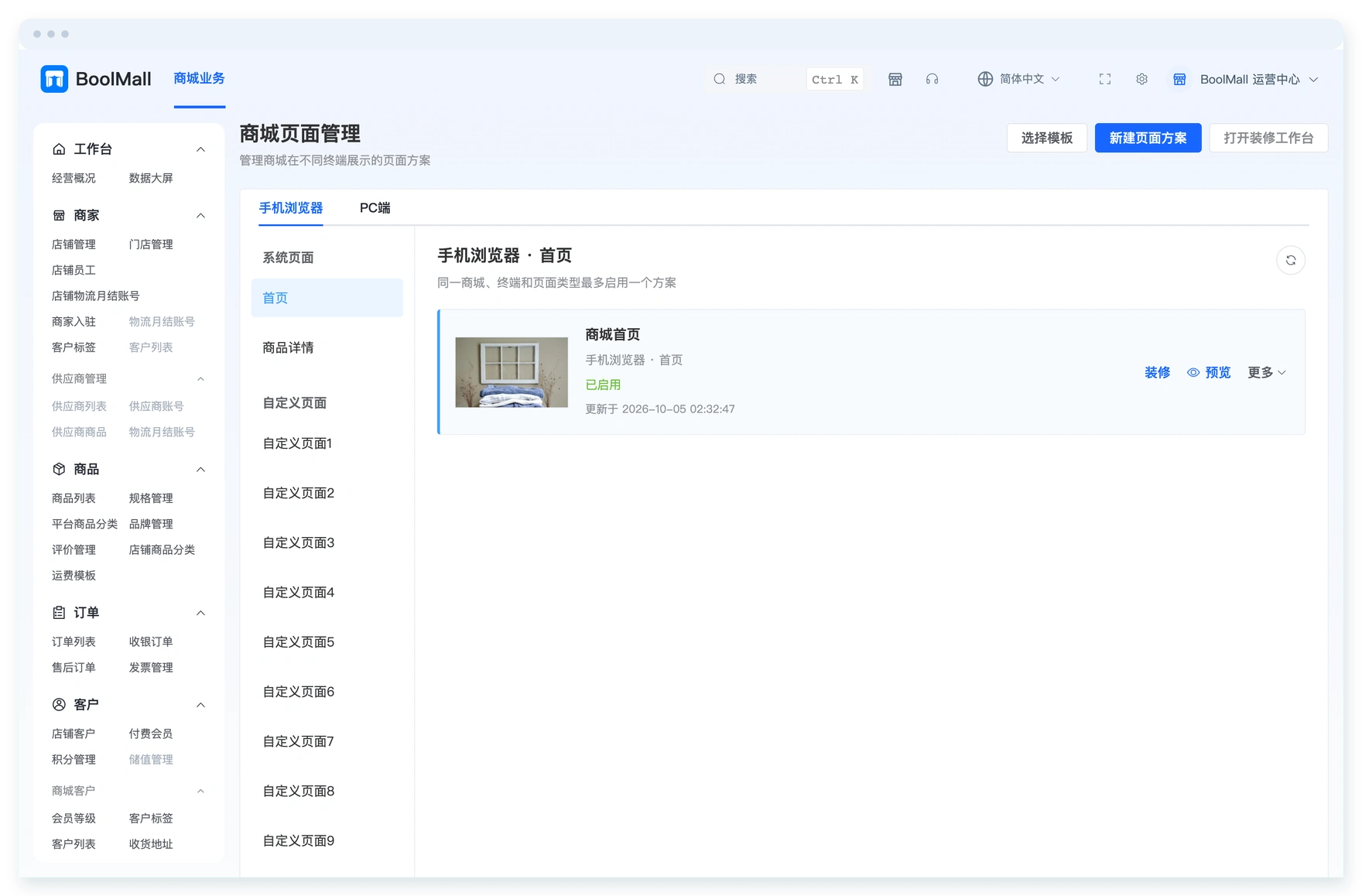Open 发票管理 in sidebar

pos(151,667)
